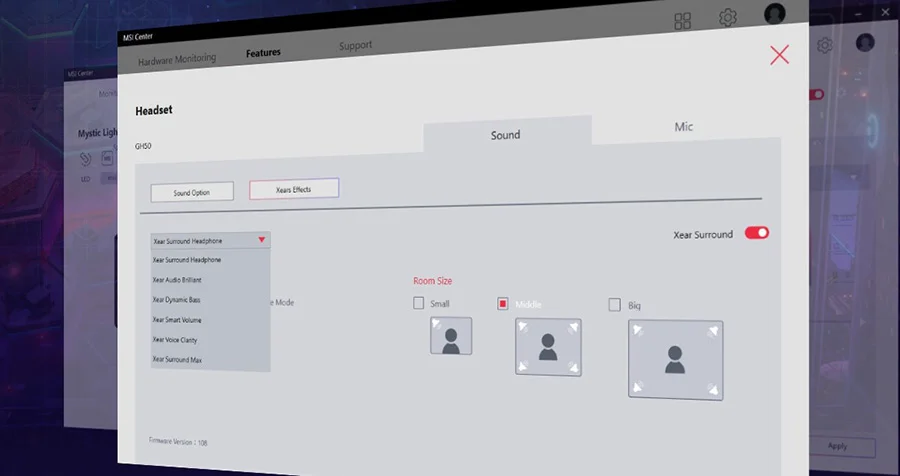Viewport: 900px width, 476px height.
Task: Toggle the red switch in the back window
Action: (817, 94)
